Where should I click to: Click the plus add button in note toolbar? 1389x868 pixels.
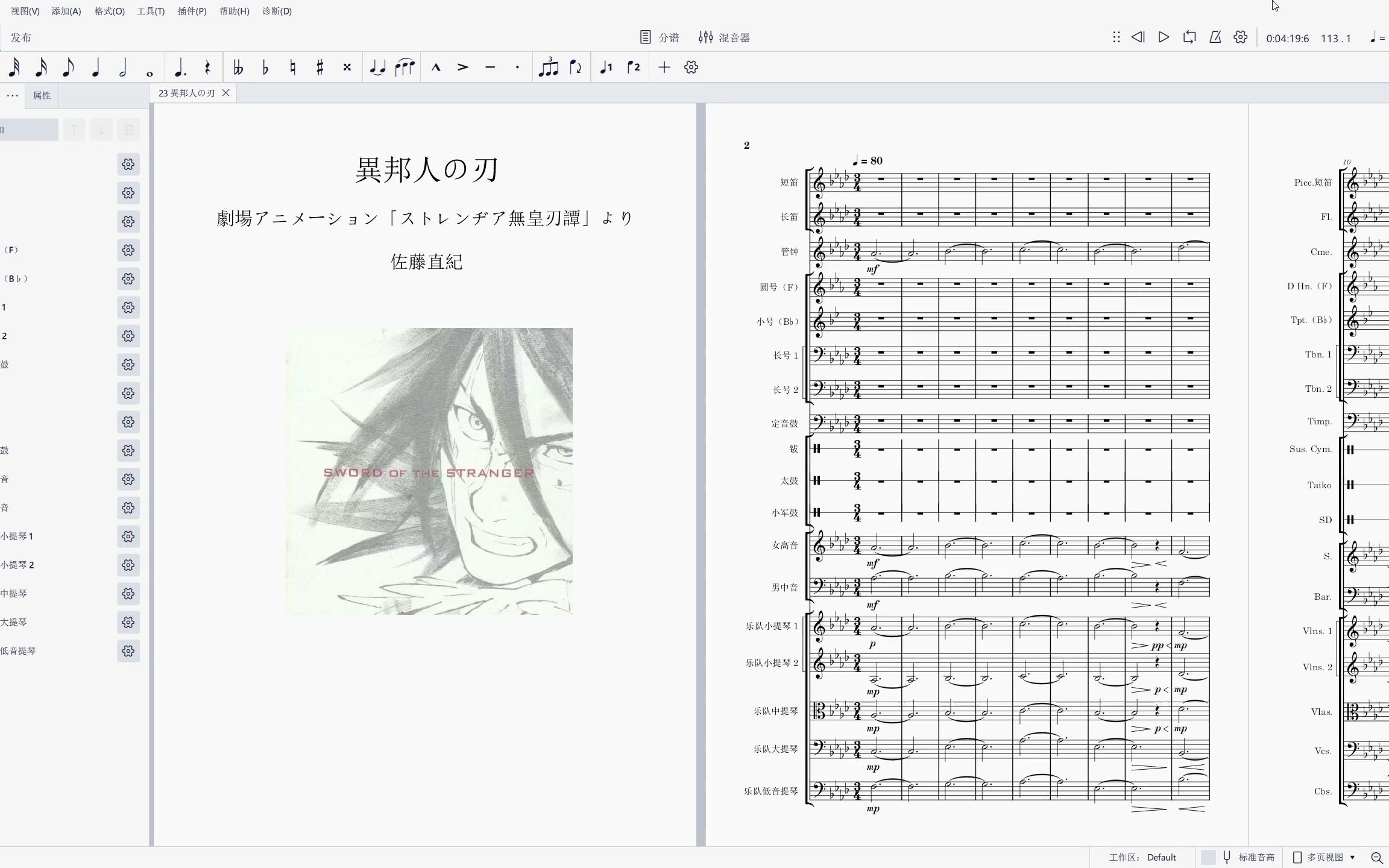pos(664,68)
